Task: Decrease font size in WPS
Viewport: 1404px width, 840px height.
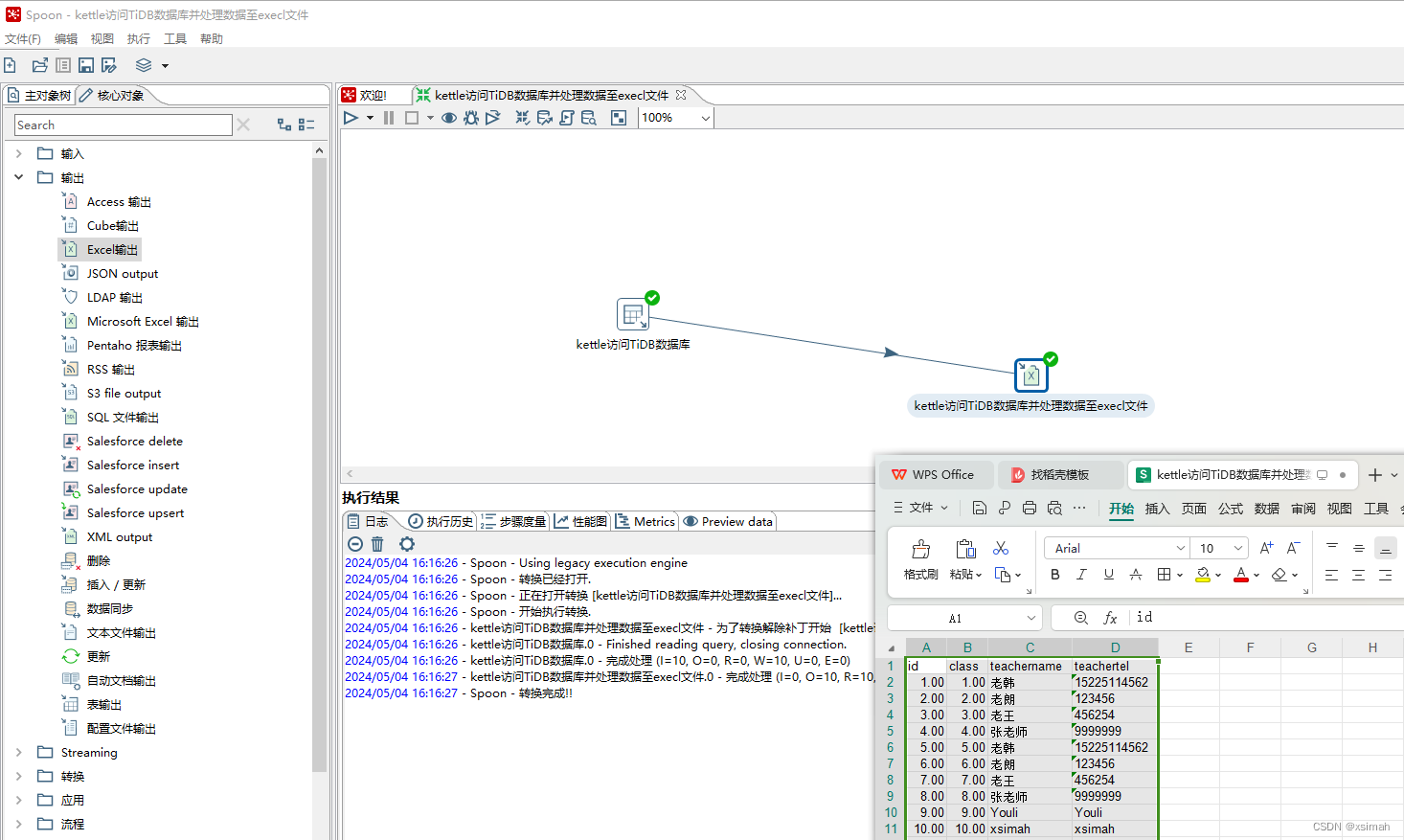Action: click(1293, 548)
